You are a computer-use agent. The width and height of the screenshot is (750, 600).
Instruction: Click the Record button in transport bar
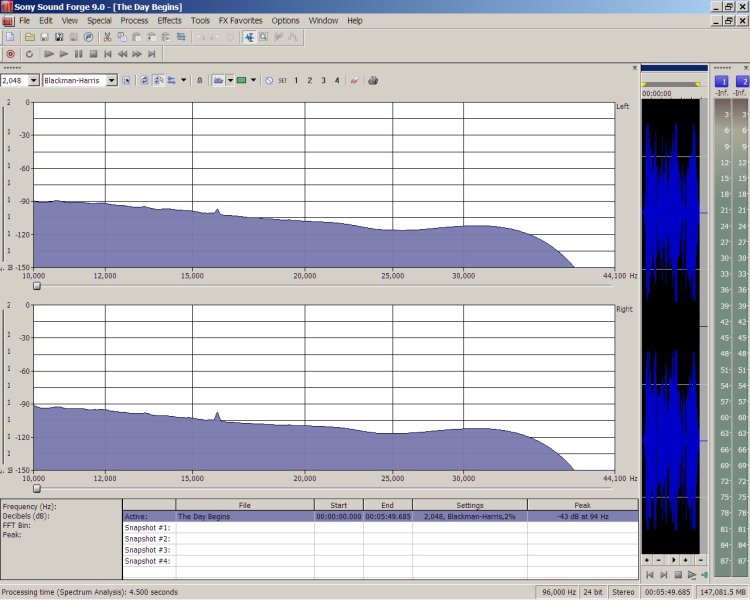10,54
